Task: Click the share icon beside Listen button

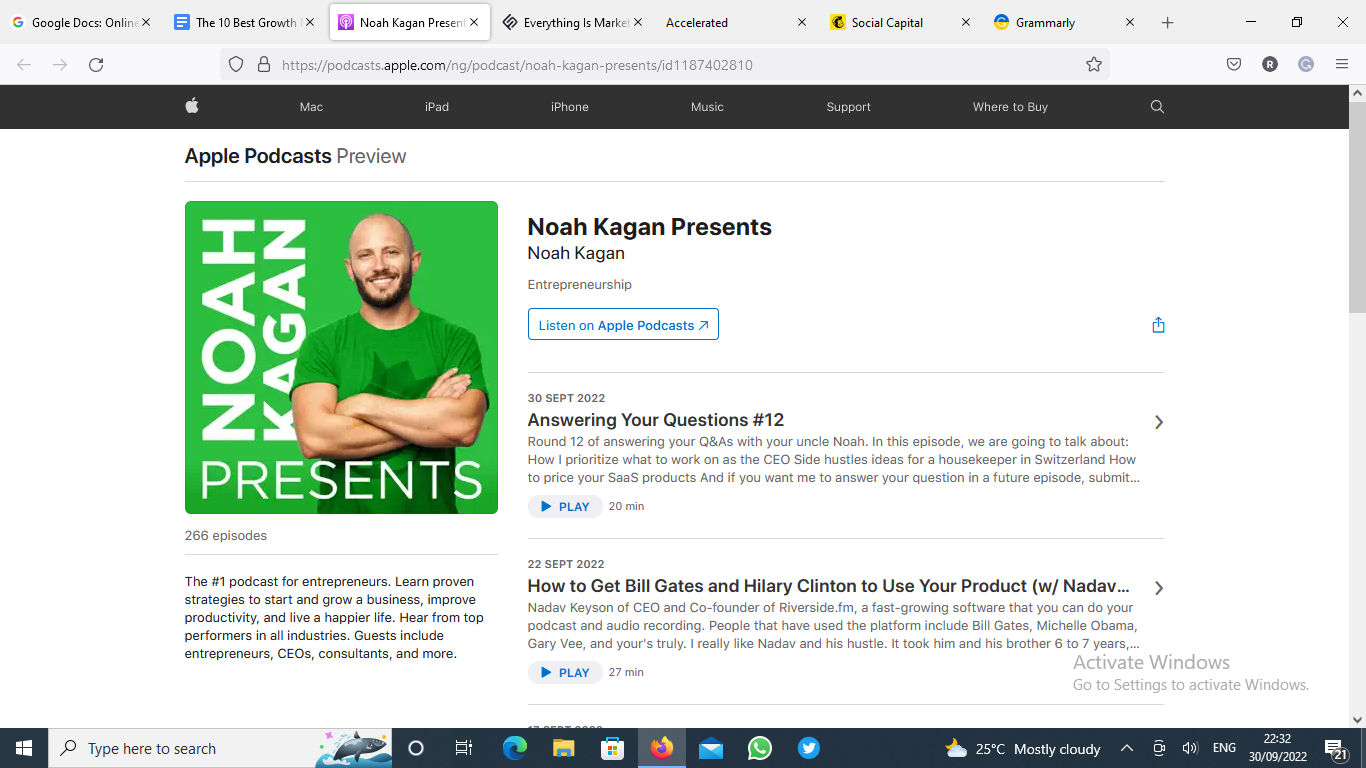Action: [1158, 325]
